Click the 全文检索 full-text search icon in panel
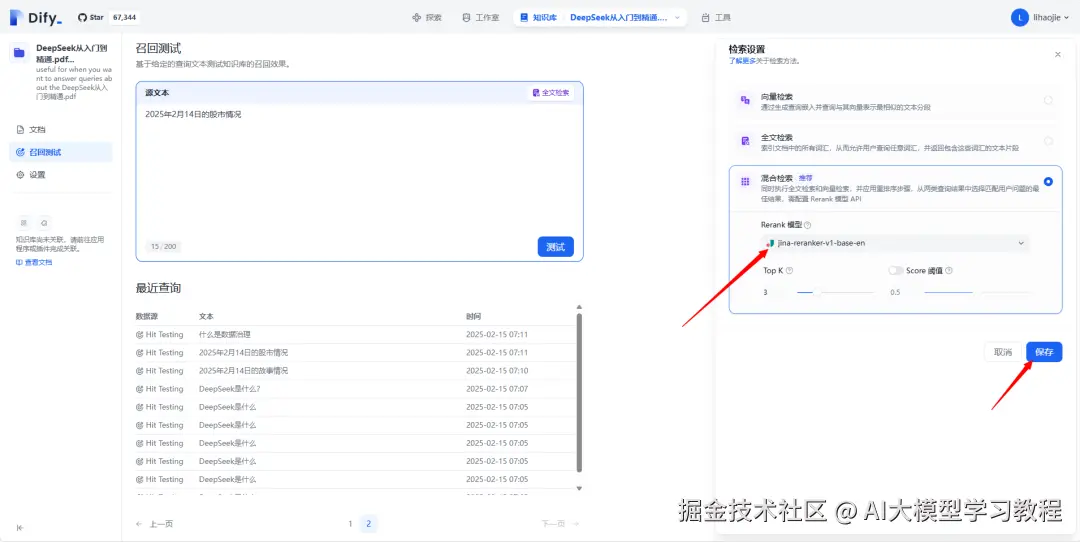 745,141
